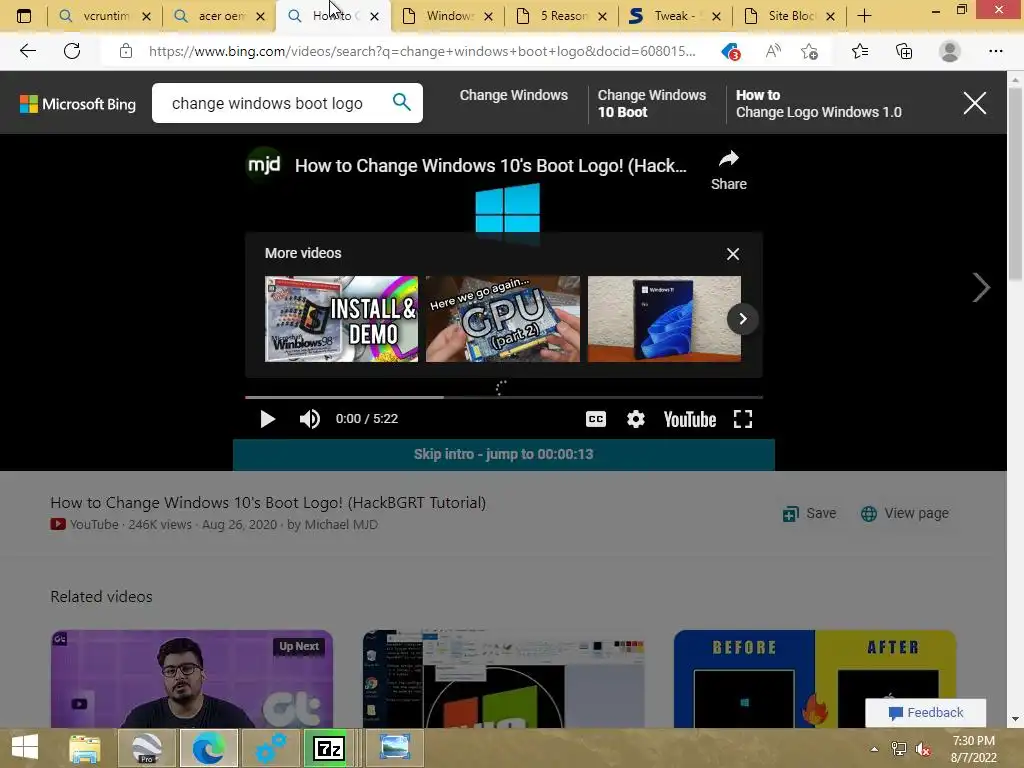Close the Tweak tab
This screenshot has height=768, width=1024.
[x=716, y=16]
